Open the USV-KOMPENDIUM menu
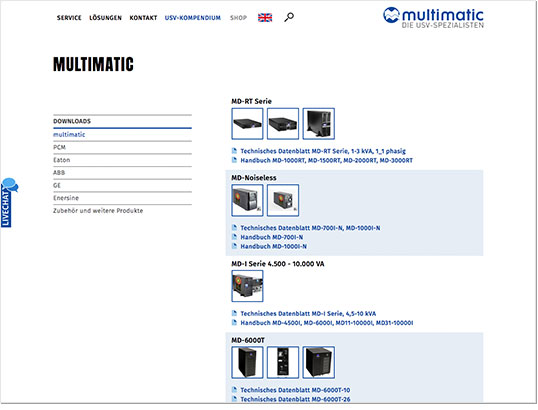 (192, 18)
